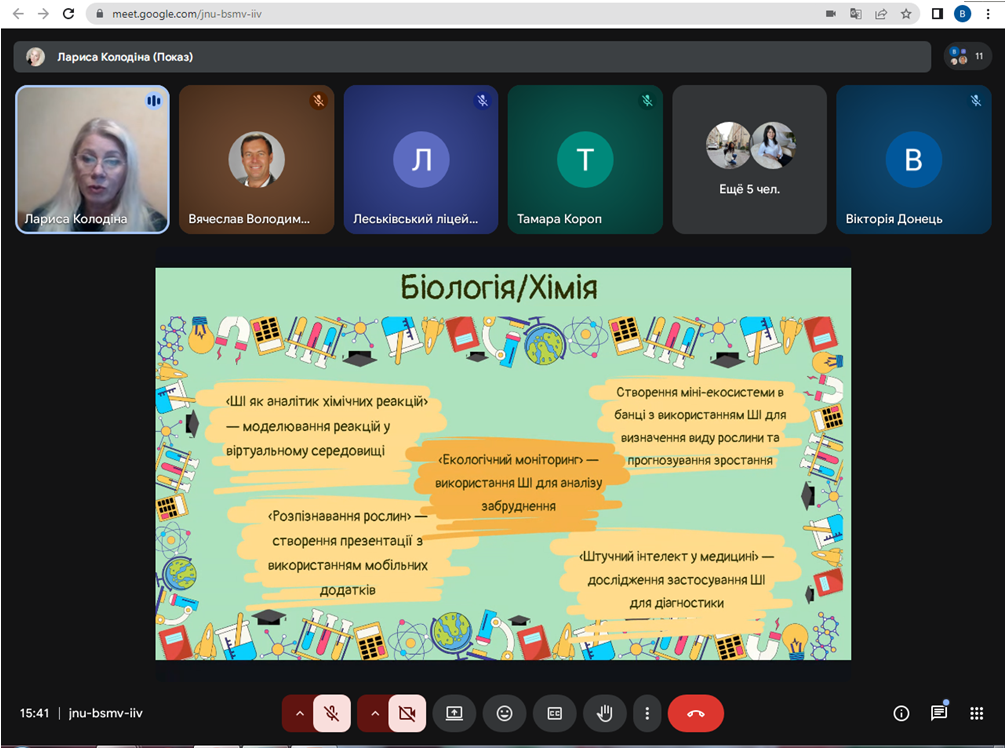Open the activities grid icon
The width and height of the screenshot is (1006, 749).
[977, 713]
